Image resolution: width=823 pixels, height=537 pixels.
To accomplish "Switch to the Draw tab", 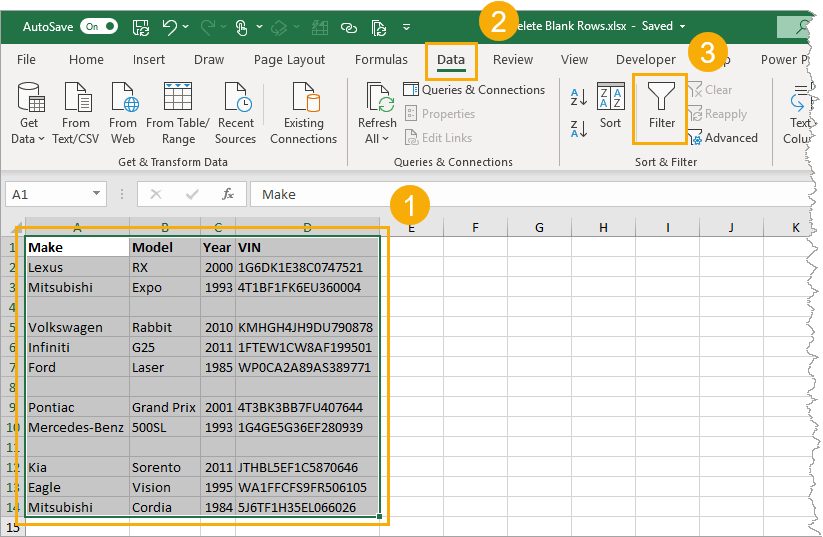I will click(209, 59).
